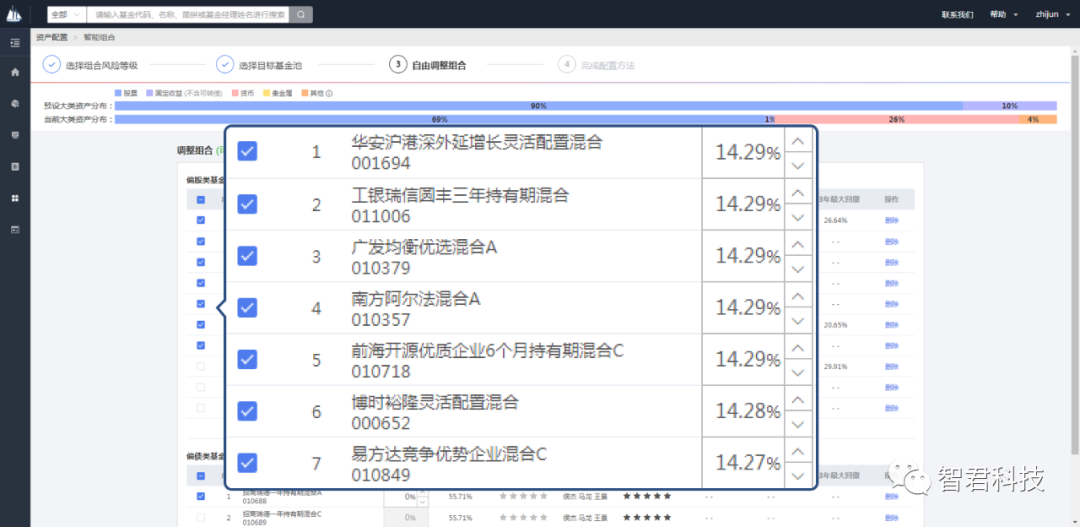
Task: Go to step 选择组合风险等级
Action: 101,66
